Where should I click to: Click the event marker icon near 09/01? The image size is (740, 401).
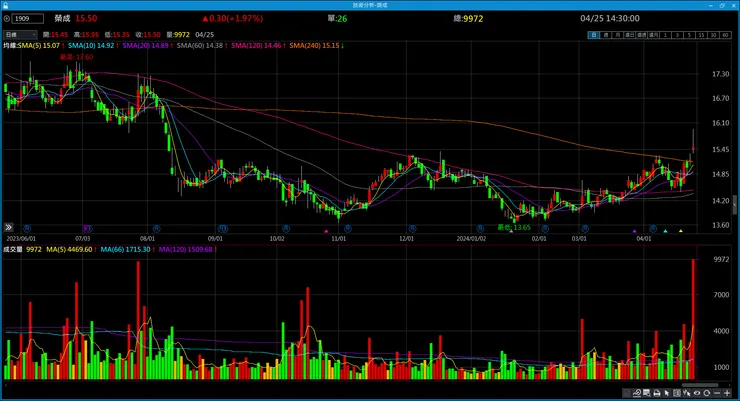click(x=223, y=228)
